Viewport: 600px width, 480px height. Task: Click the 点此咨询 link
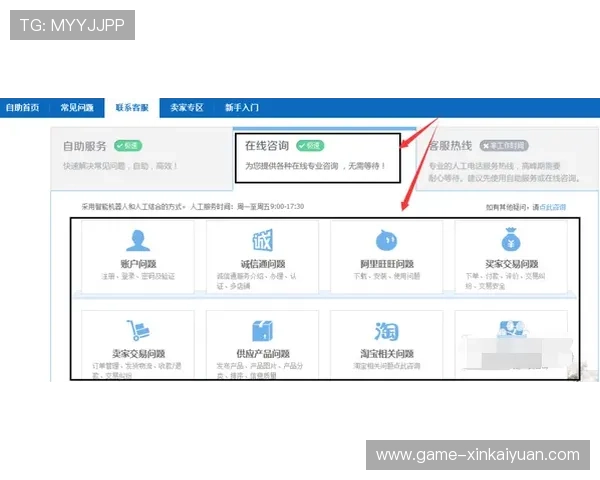tap(551, 207)
